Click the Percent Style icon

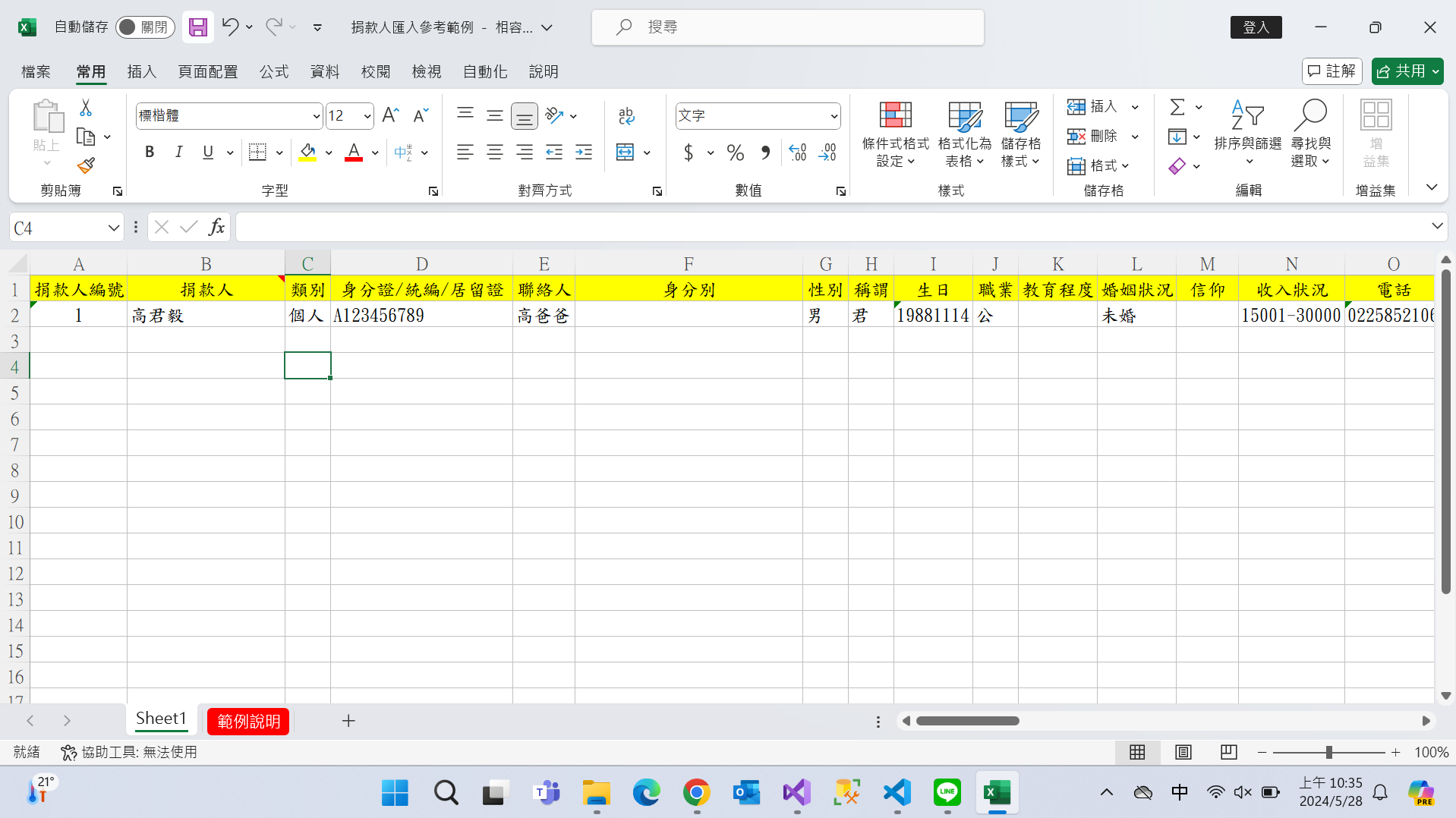tap(734, 153)
